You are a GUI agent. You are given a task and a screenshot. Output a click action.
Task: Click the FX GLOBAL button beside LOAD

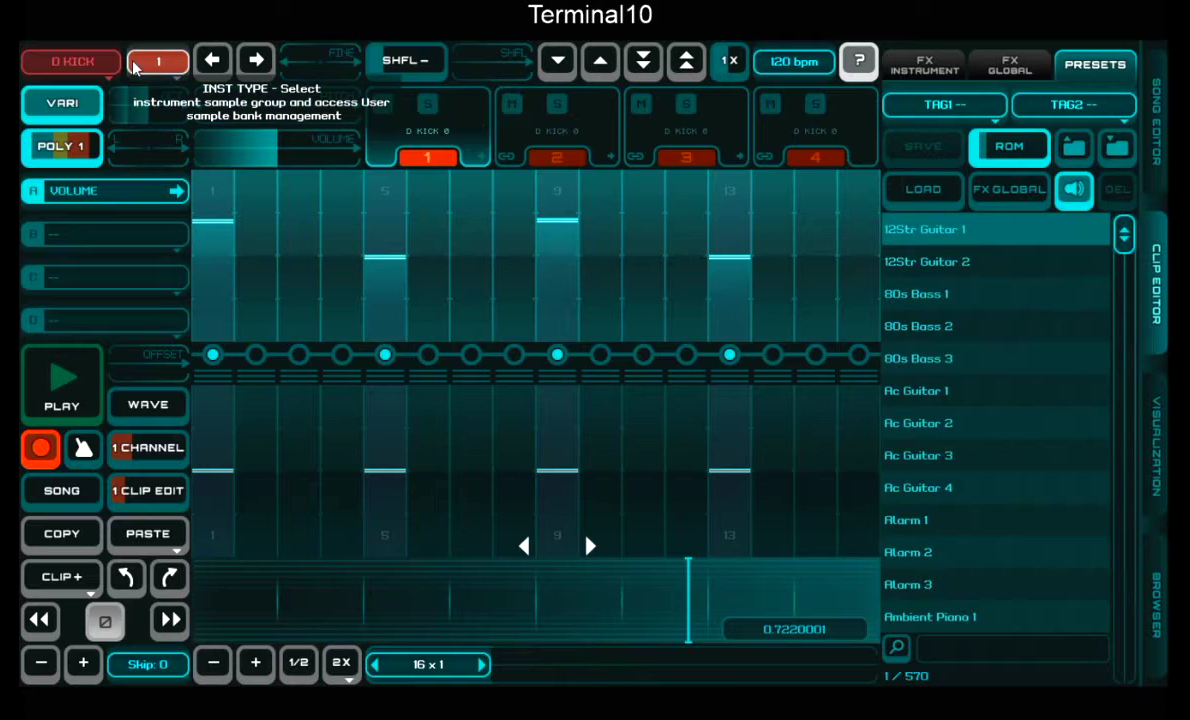(x=1009, y=189)
